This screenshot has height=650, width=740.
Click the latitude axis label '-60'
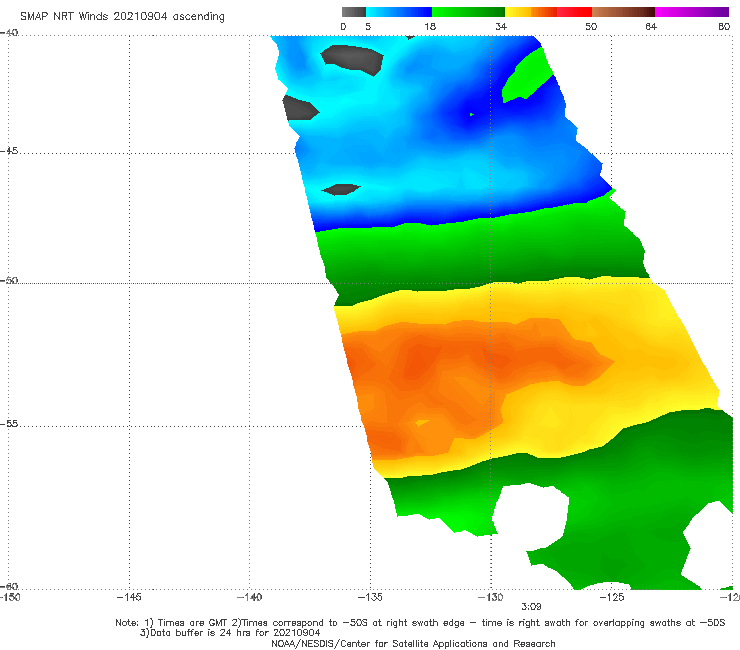9,586
